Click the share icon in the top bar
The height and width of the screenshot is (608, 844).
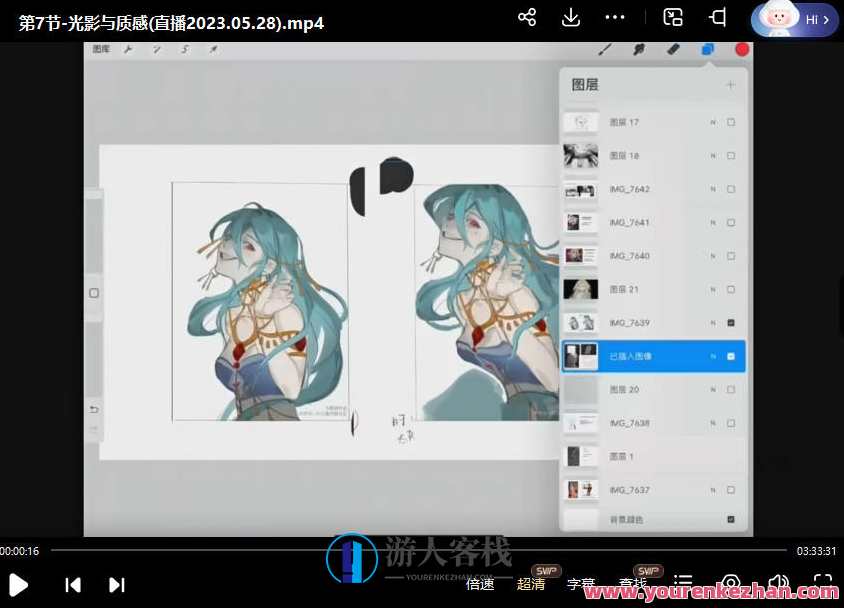527,17
